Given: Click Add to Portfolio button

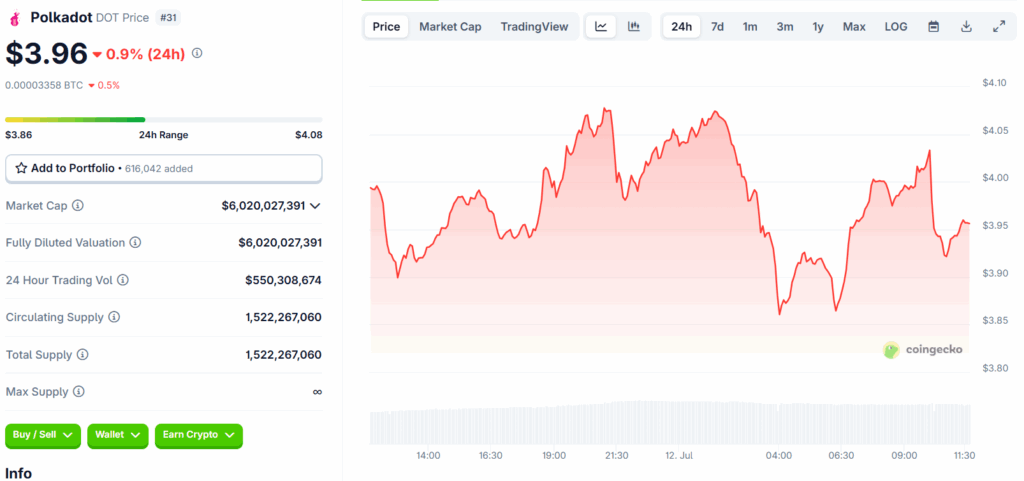Looking at the screenshot, I should pyautogui.click(x=164, y=168).
